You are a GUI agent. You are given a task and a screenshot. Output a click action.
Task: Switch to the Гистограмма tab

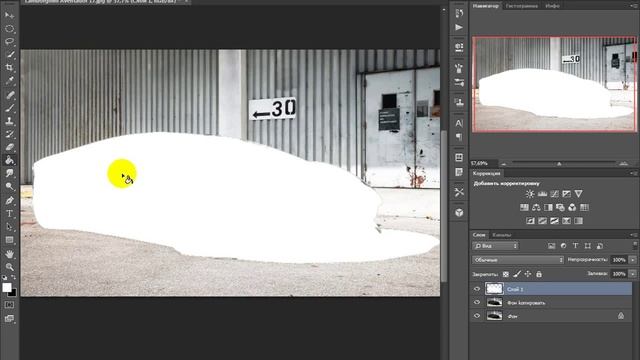(x=521, y=6)
